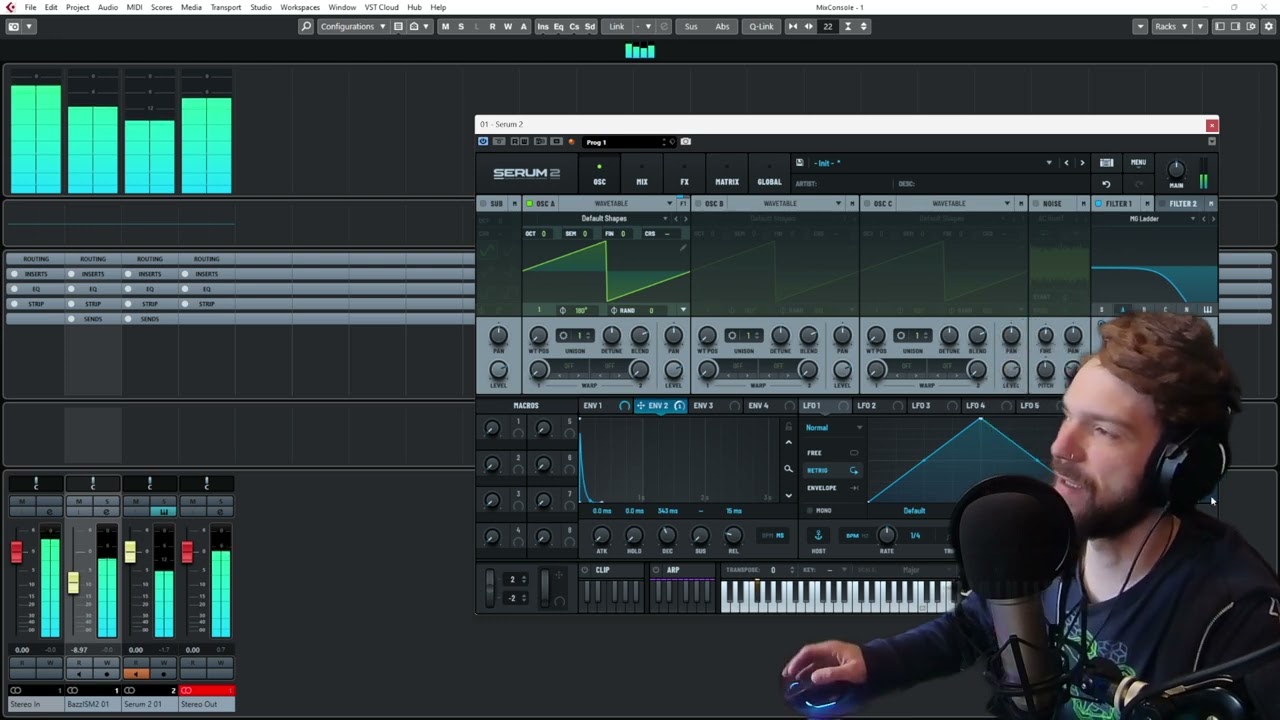The width and height of the screenshot is (1280, 720).
Task: Open the Transport menu
Action: click(225, 7)
